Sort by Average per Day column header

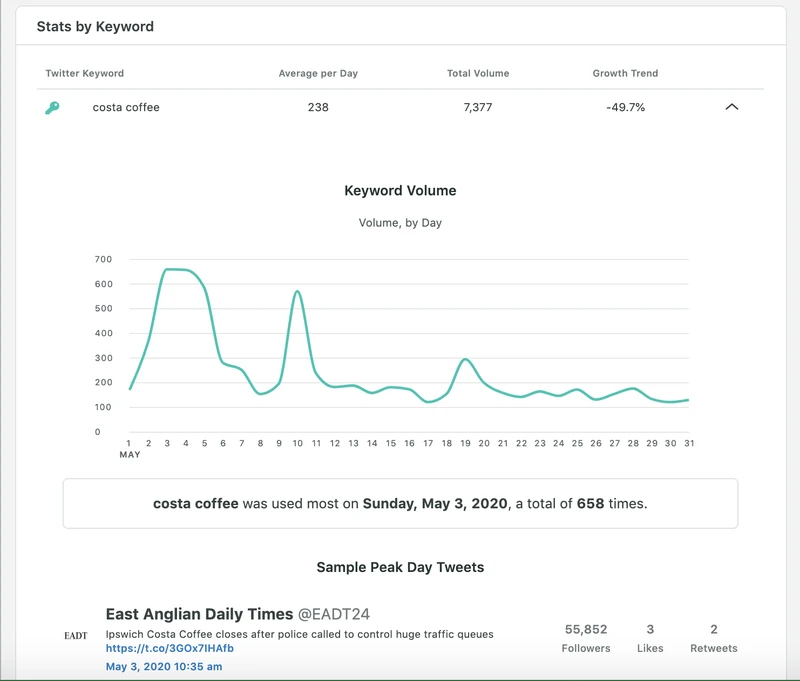point(318,73)
